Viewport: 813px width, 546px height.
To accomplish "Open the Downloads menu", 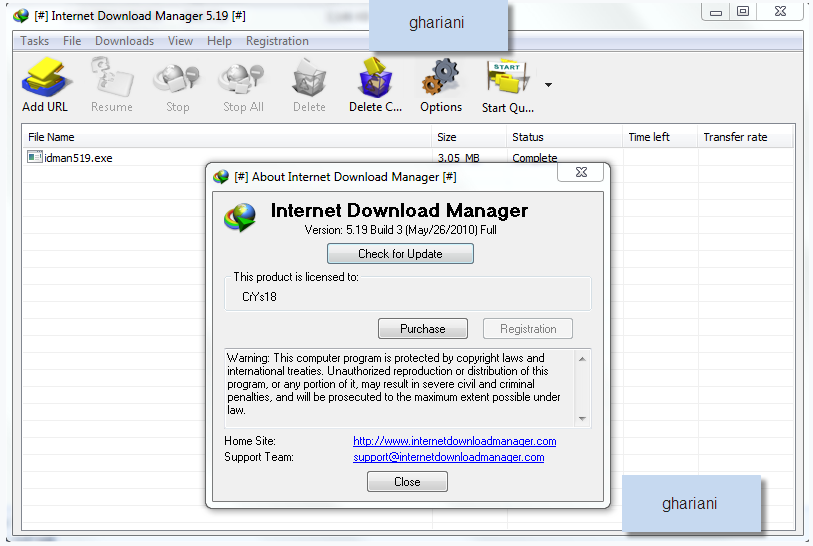I will (124, 41).
